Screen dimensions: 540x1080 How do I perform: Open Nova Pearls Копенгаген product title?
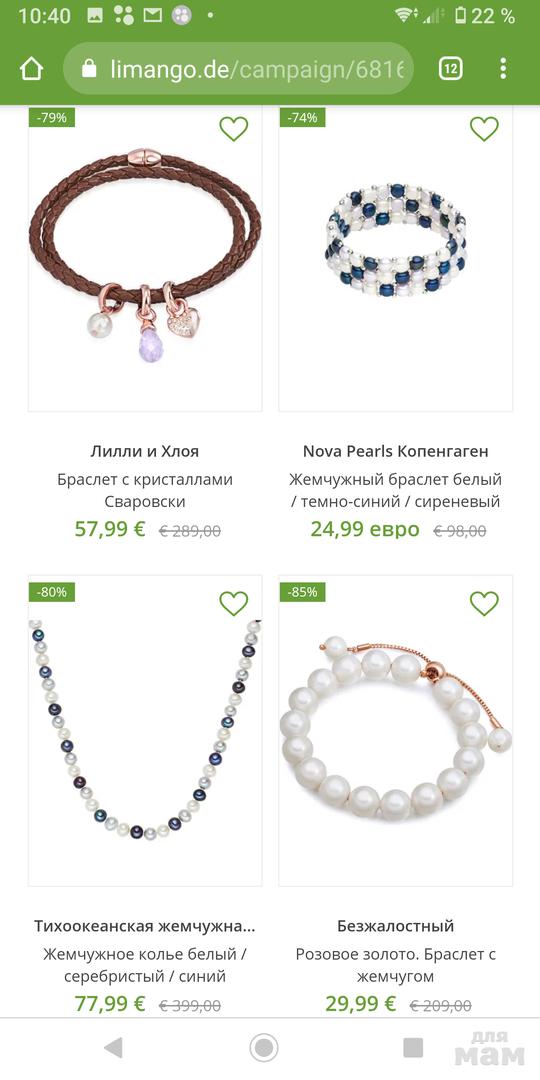tap(395, 451)
